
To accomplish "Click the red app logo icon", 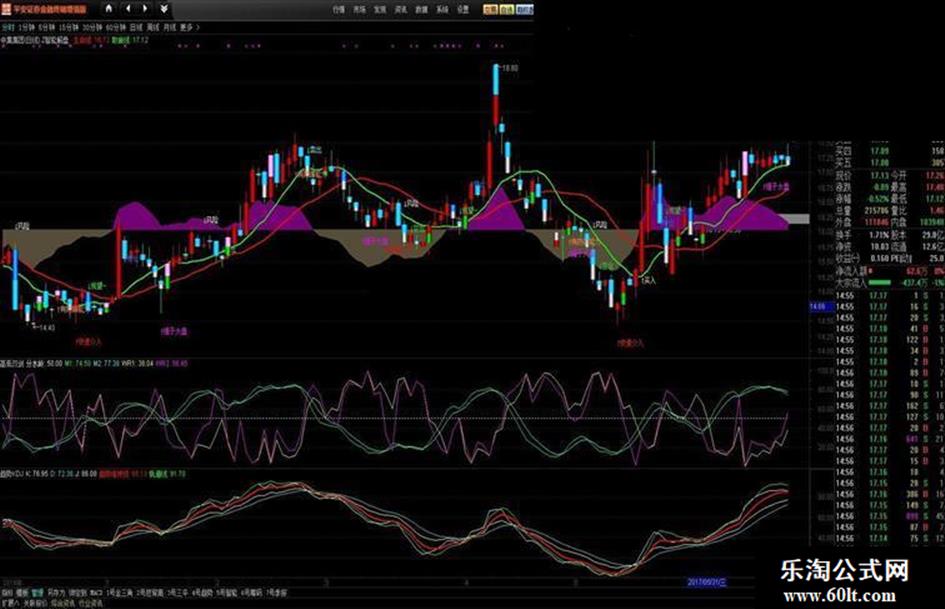I will [x=6, y=8].
